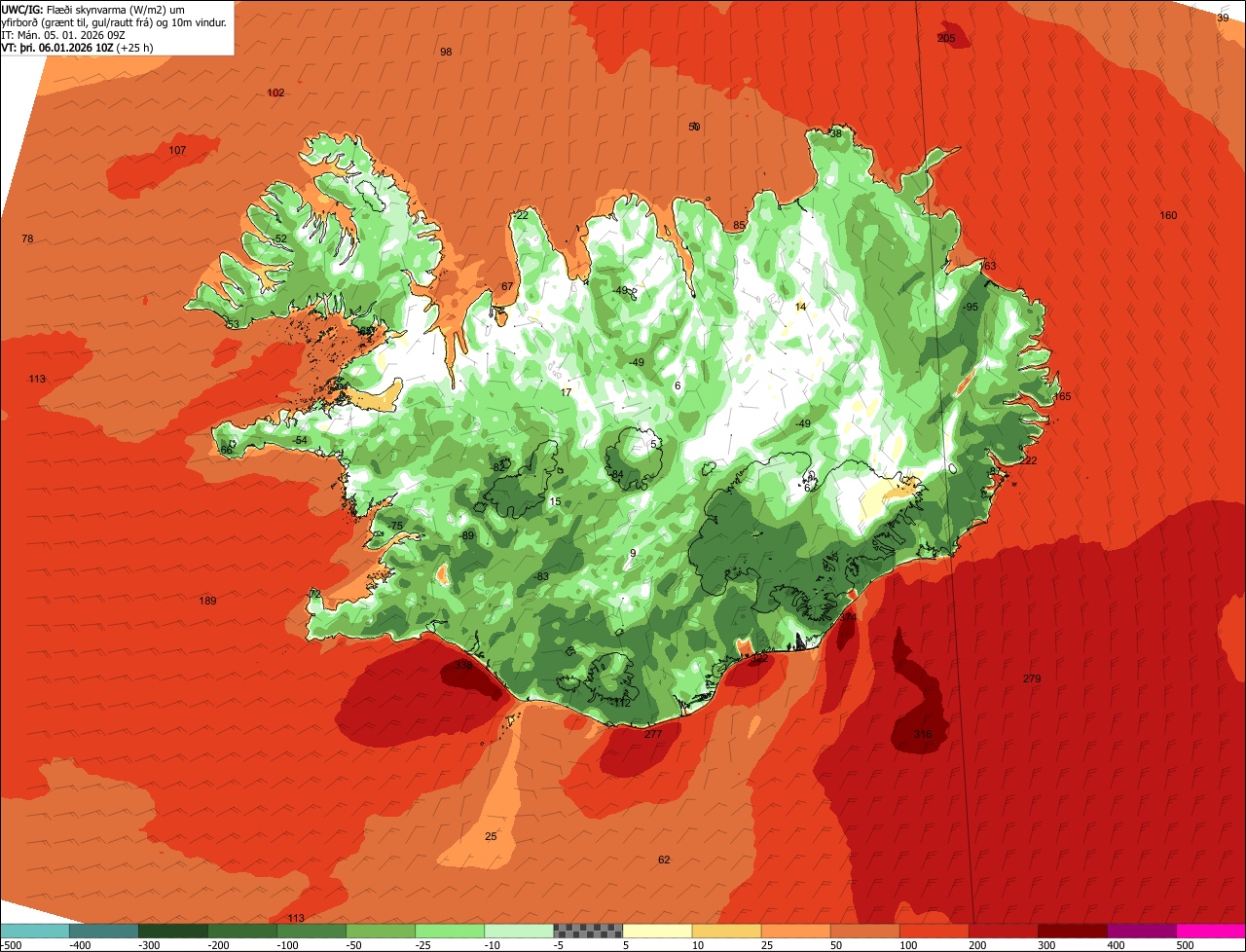Screen dimensions: 1246x952
Task: Click the map value 98 at the top
Action: (446, 52)
